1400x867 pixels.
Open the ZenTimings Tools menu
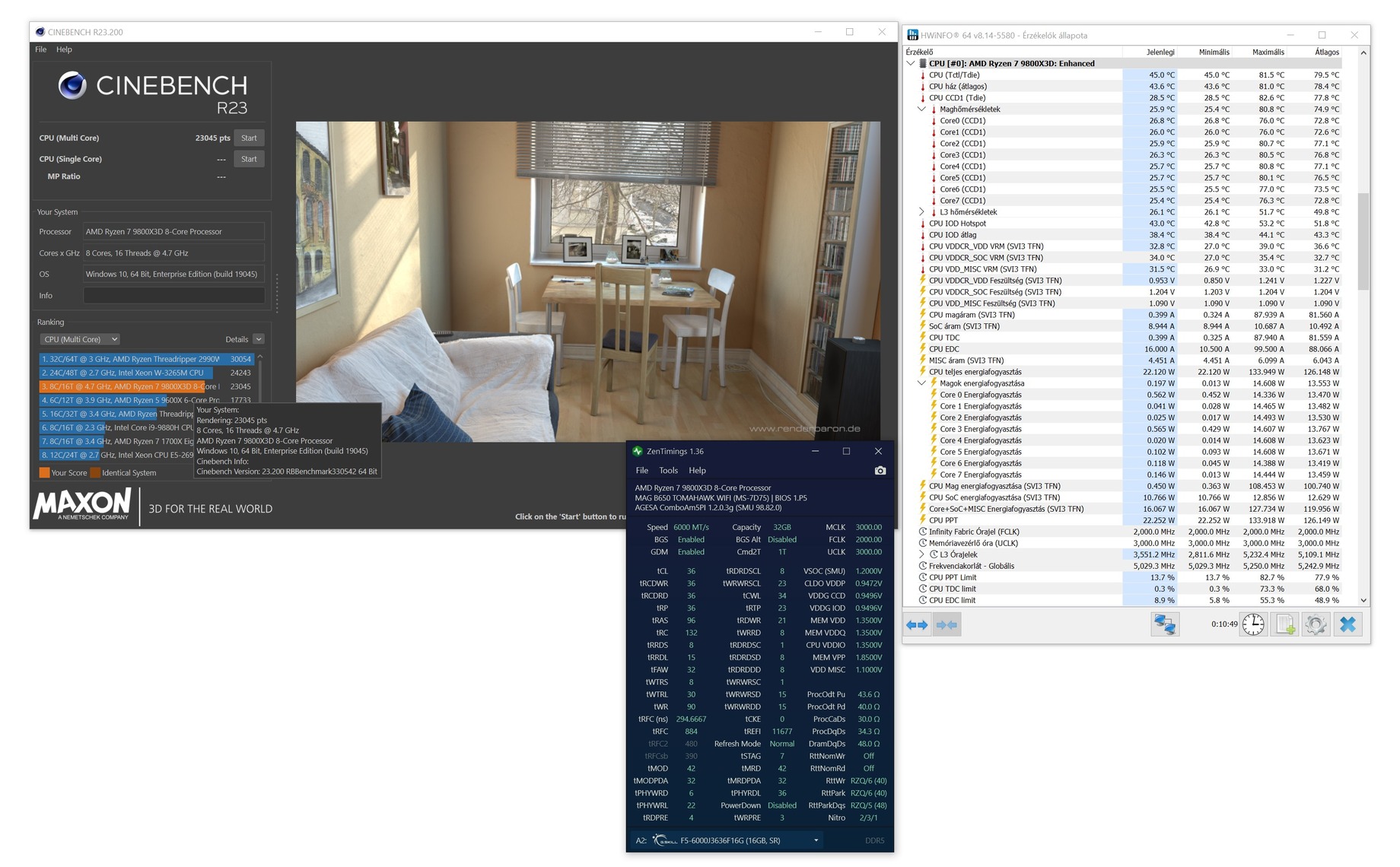[x=668, y=471]
